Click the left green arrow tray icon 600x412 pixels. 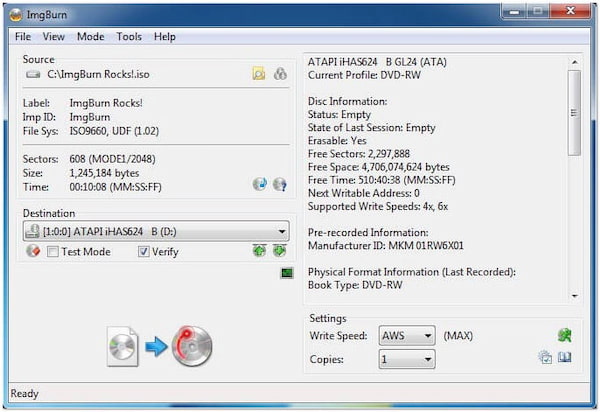coord(259,251)
